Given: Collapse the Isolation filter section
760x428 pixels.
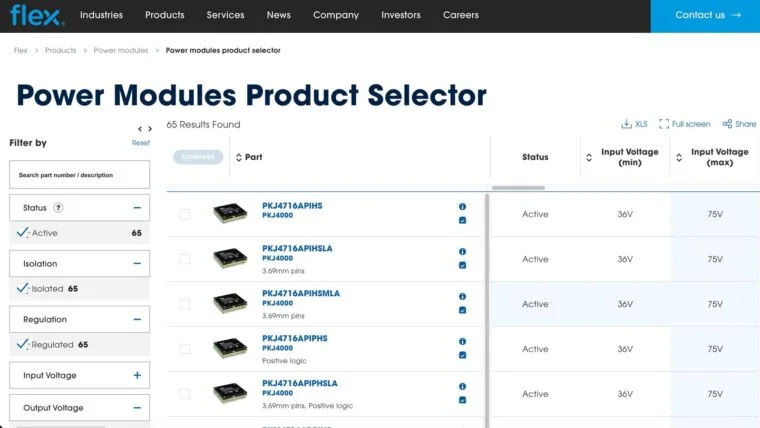Looking at the screenshot, I should 136,264.
